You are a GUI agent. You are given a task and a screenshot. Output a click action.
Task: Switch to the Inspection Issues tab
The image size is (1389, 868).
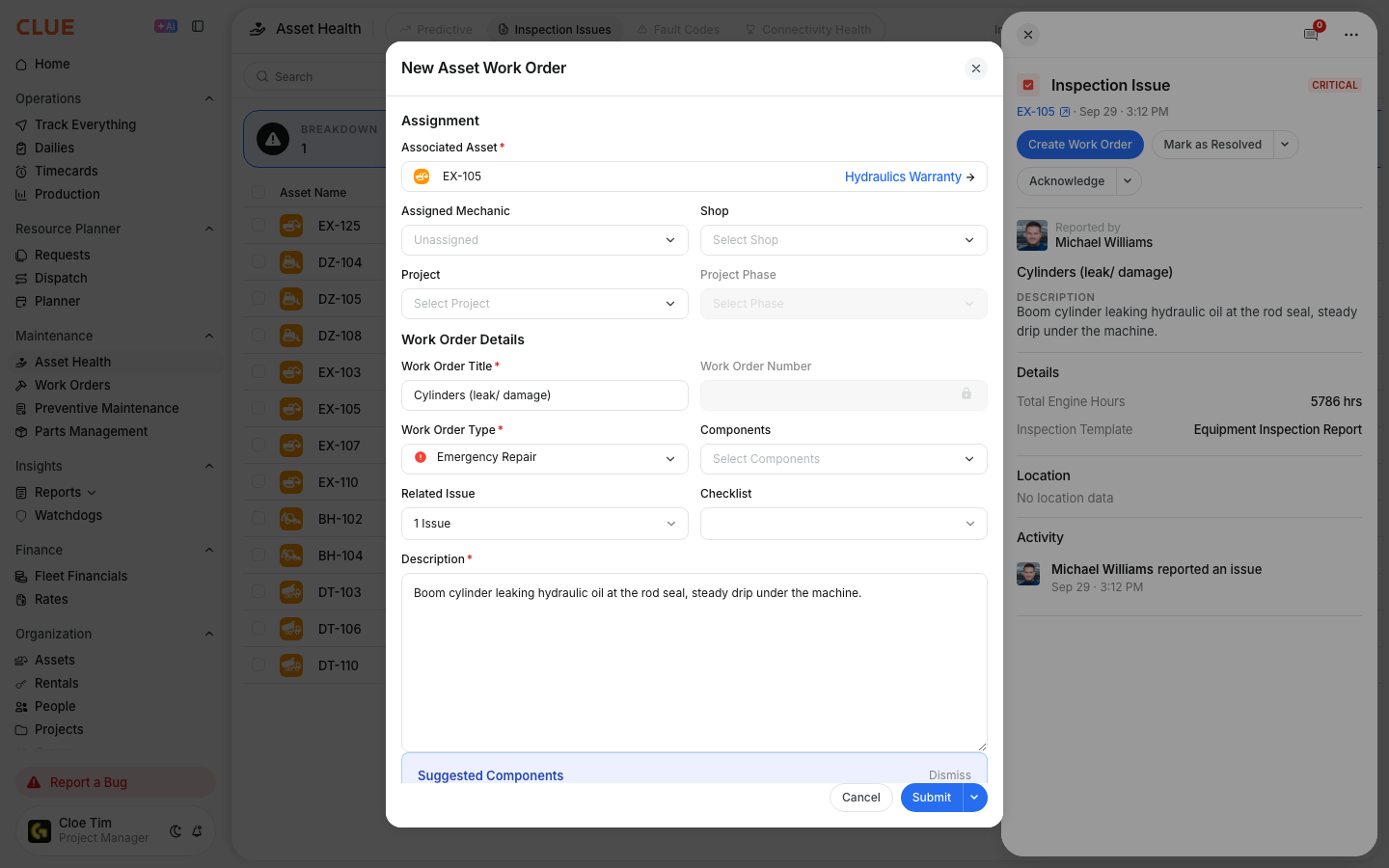click(x=555, y=30)
